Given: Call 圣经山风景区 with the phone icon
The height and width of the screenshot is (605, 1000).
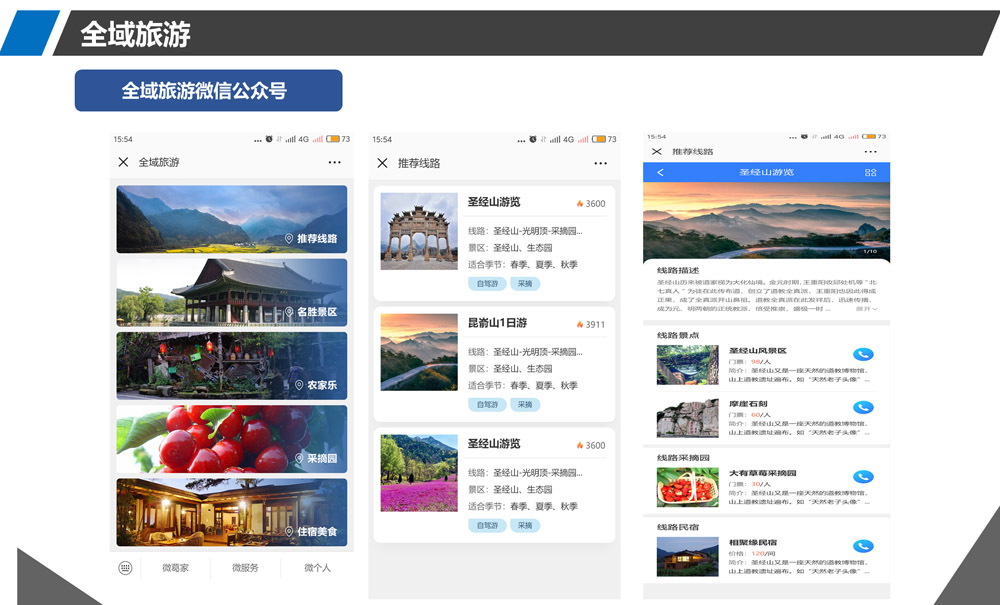Looking at the screenshot, I should 863,354.
